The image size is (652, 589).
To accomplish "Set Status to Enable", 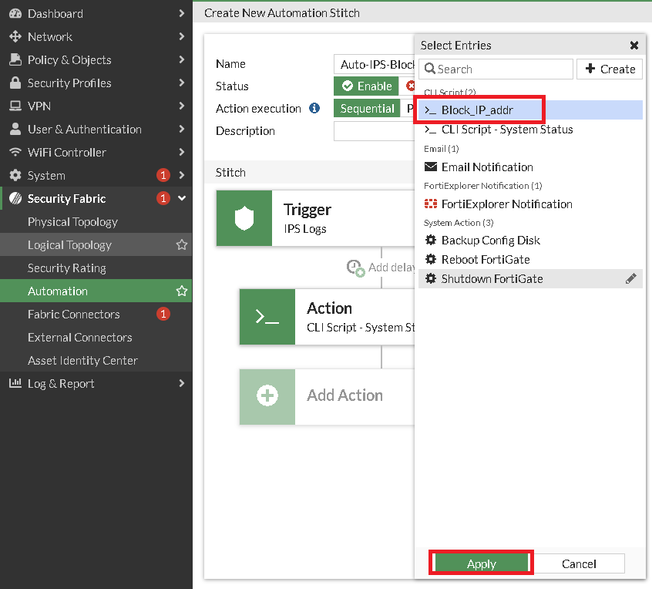I will [367, 87].
